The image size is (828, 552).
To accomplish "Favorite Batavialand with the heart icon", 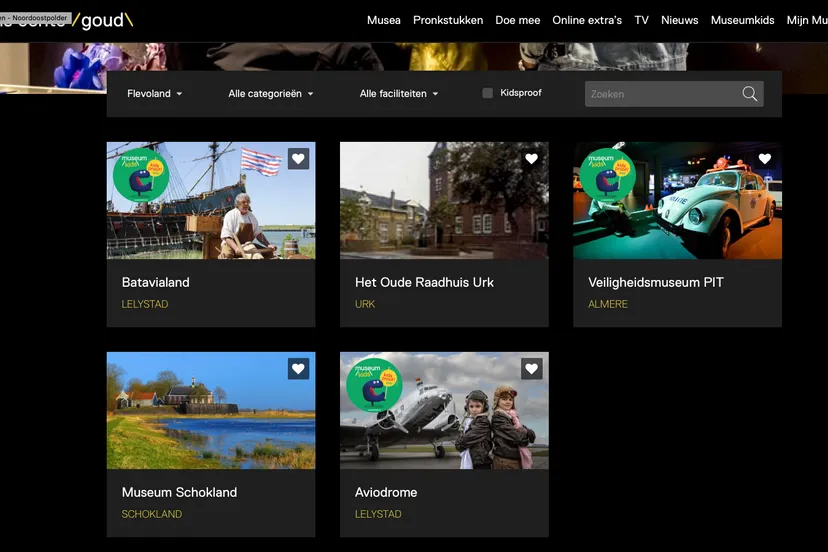I will click(298, 159).
